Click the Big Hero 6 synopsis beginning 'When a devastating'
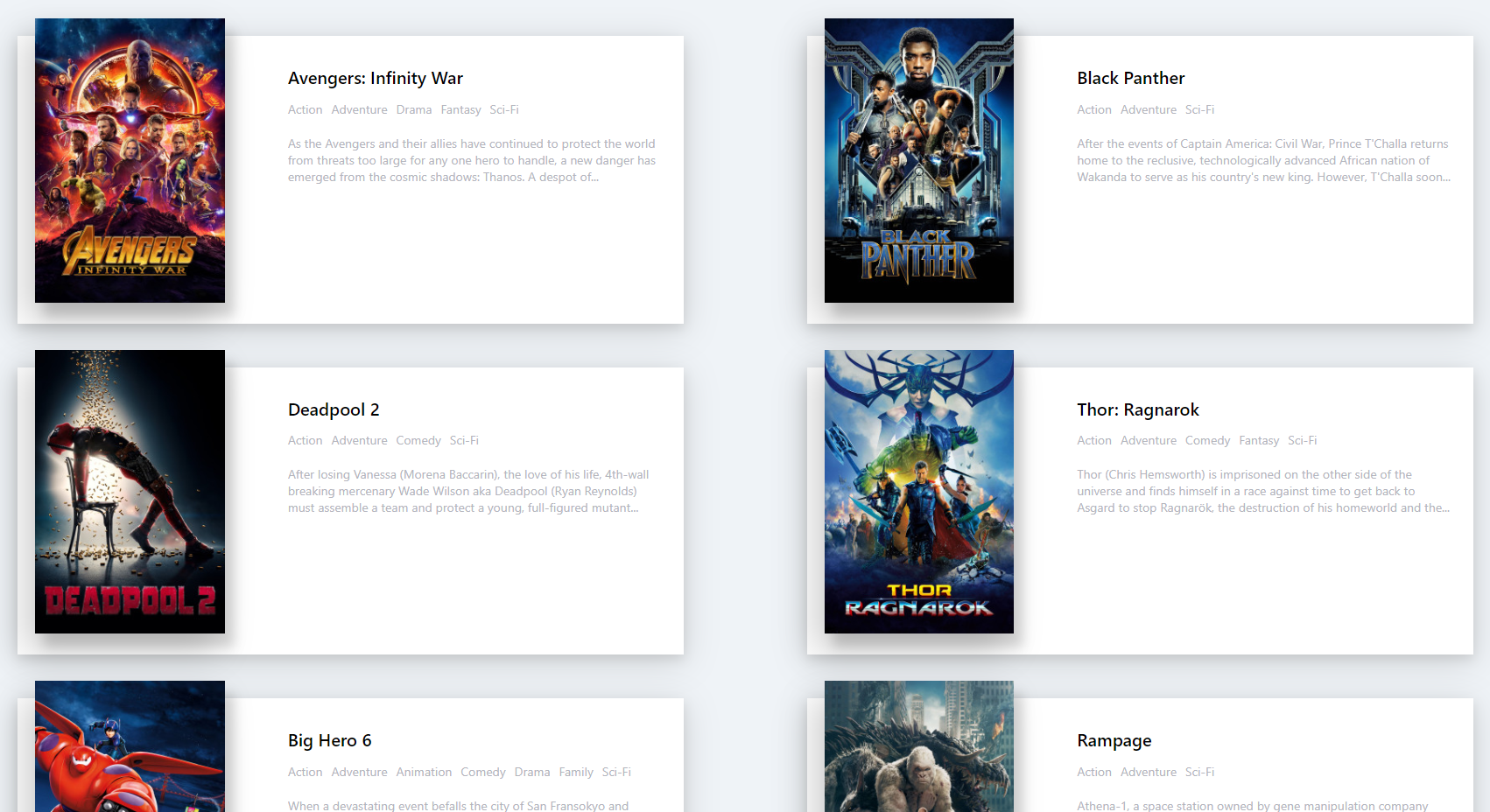1490x812 pixels. click(x=459, y=805)
